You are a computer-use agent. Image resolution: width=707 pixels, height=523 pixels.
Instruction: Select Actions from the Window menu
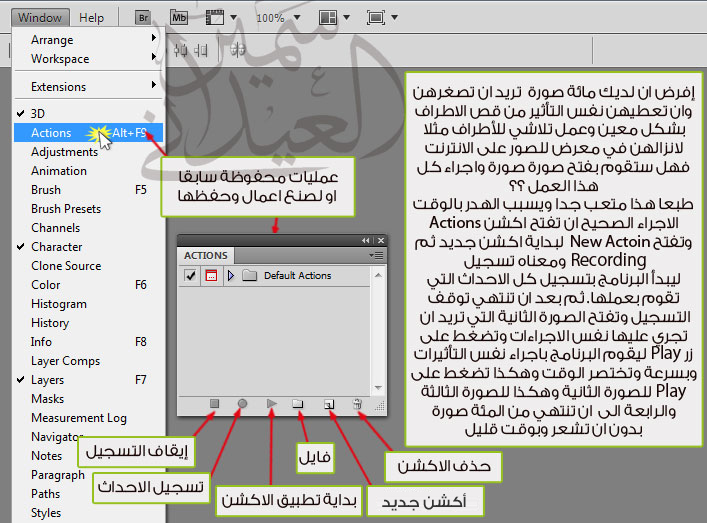[51, 133]
